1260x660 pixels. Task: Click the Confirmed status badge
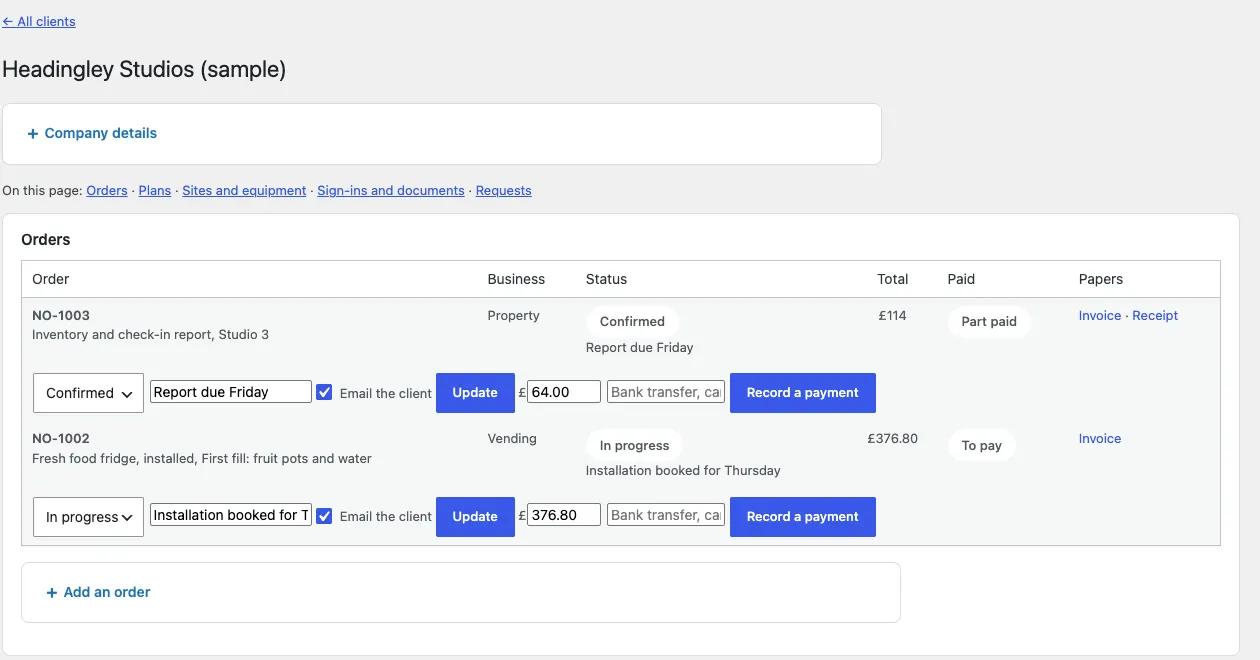pos(632,322)
